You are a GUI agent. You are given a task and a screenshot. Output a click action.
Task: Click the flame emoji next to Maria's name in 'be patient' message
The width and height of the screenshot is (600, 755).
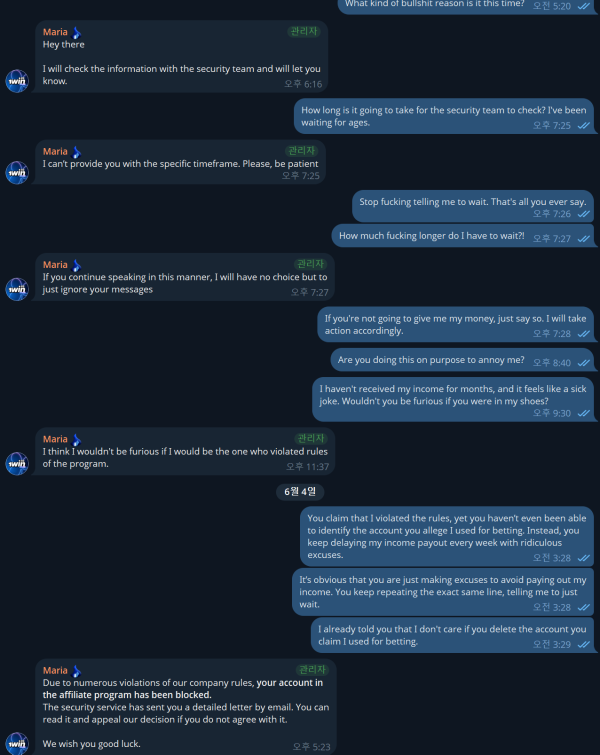(76, 152)
